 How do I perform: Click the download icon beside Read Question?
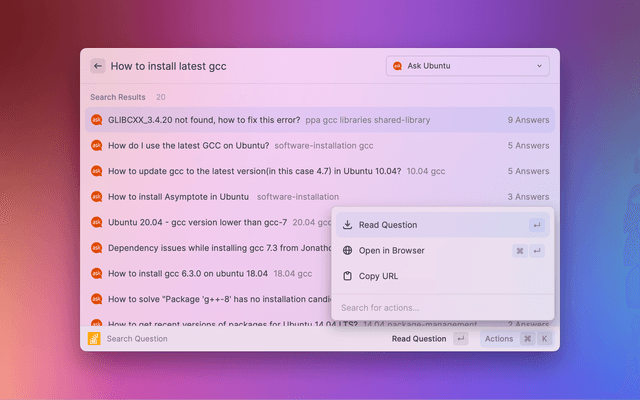[x=347, y=225]
